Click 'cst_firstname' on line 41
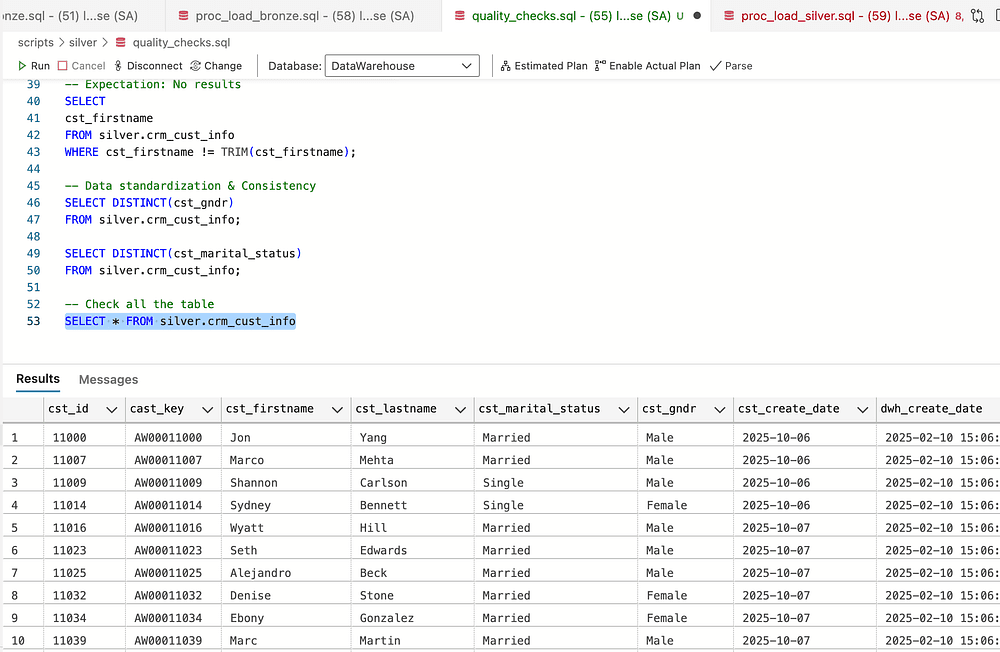The image size is (1000, 652). coord(108,118)
